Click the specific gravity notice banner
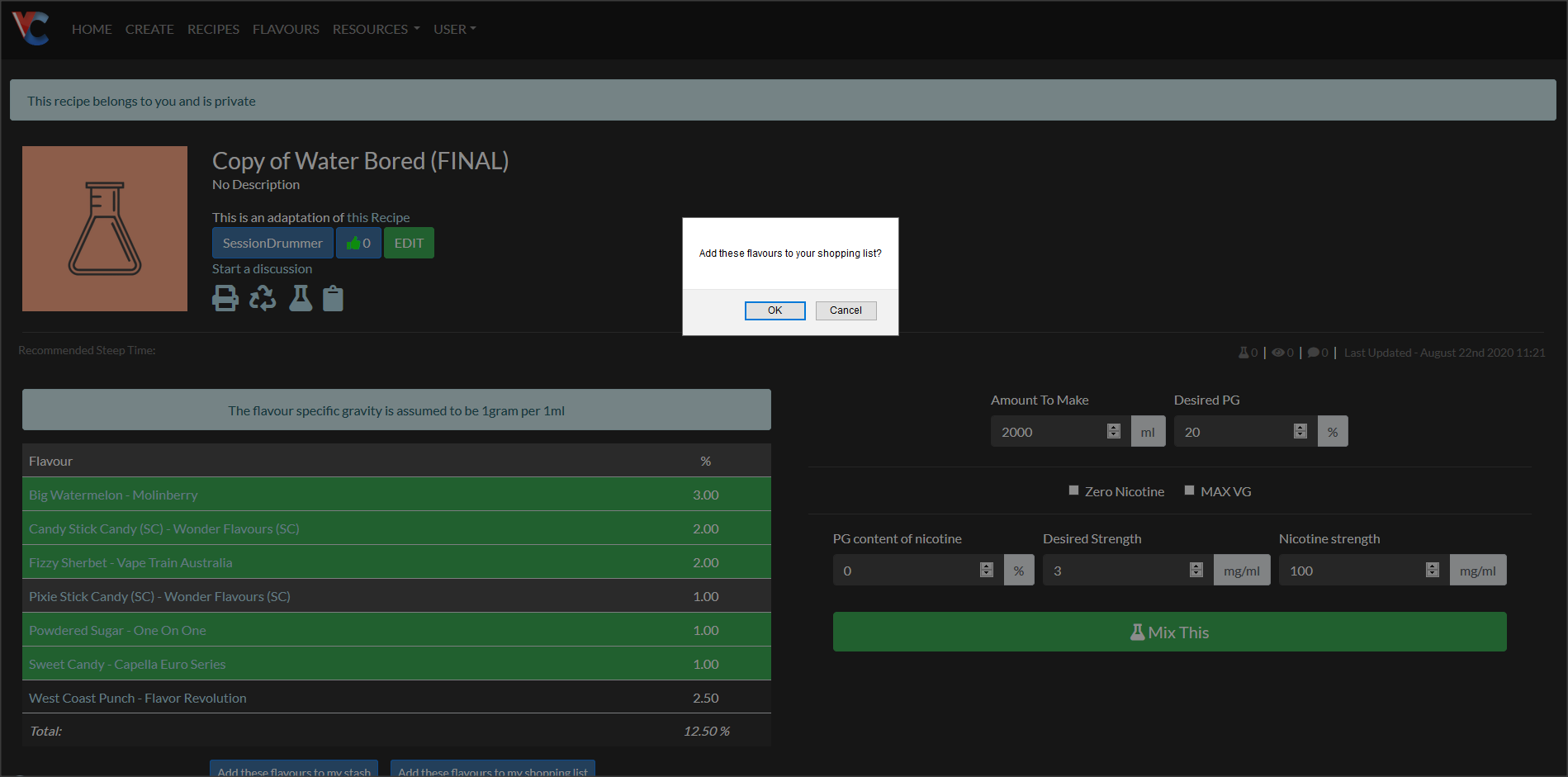 click(396, 410)
